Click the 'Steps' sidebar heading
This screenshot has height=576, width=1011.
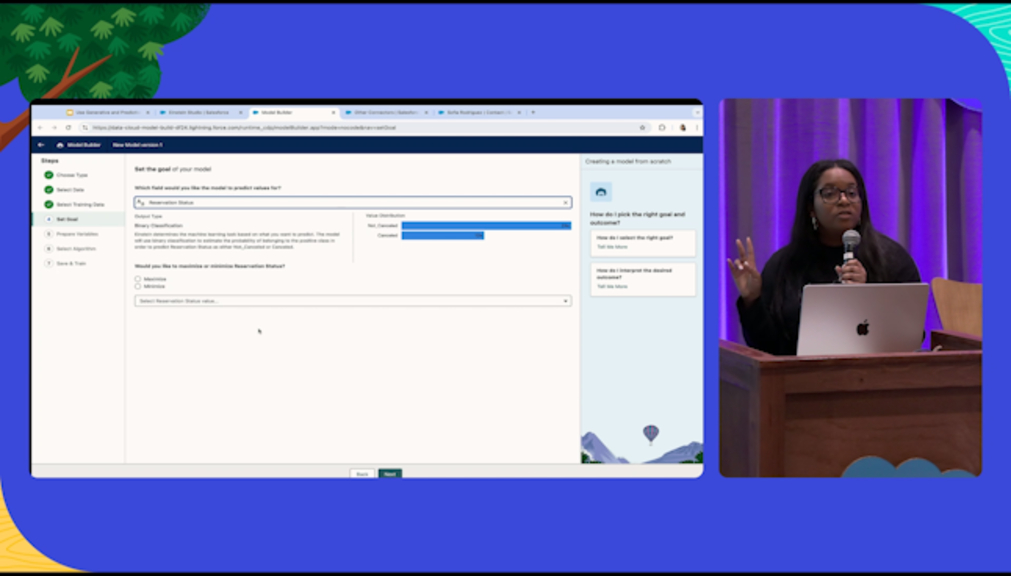(x=50, y=161)
